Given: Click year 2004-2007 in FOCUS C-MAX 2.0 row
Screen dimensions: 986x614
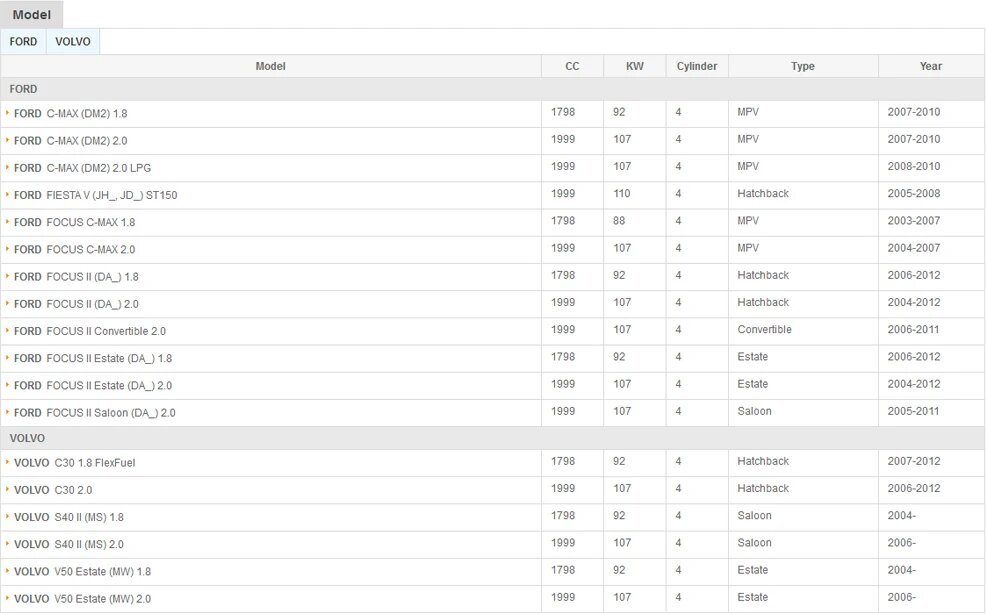Looking at the screenshot, I should (914, 248).
